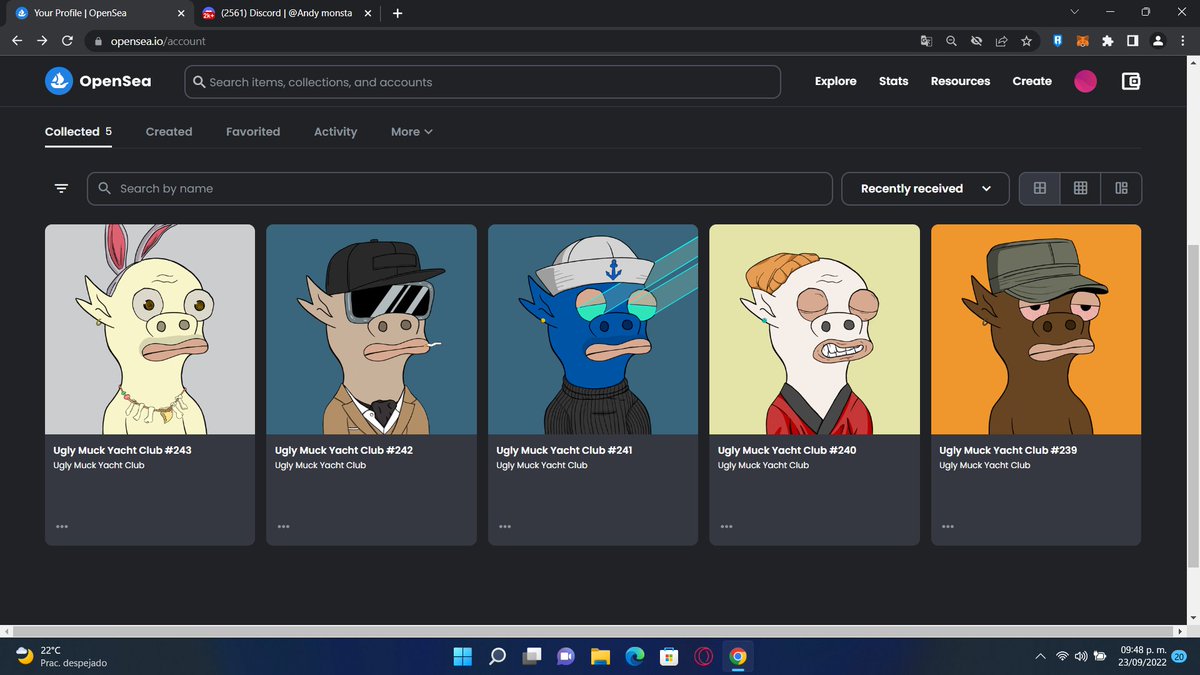Select the Favorited tab

(x=253, y=131)
